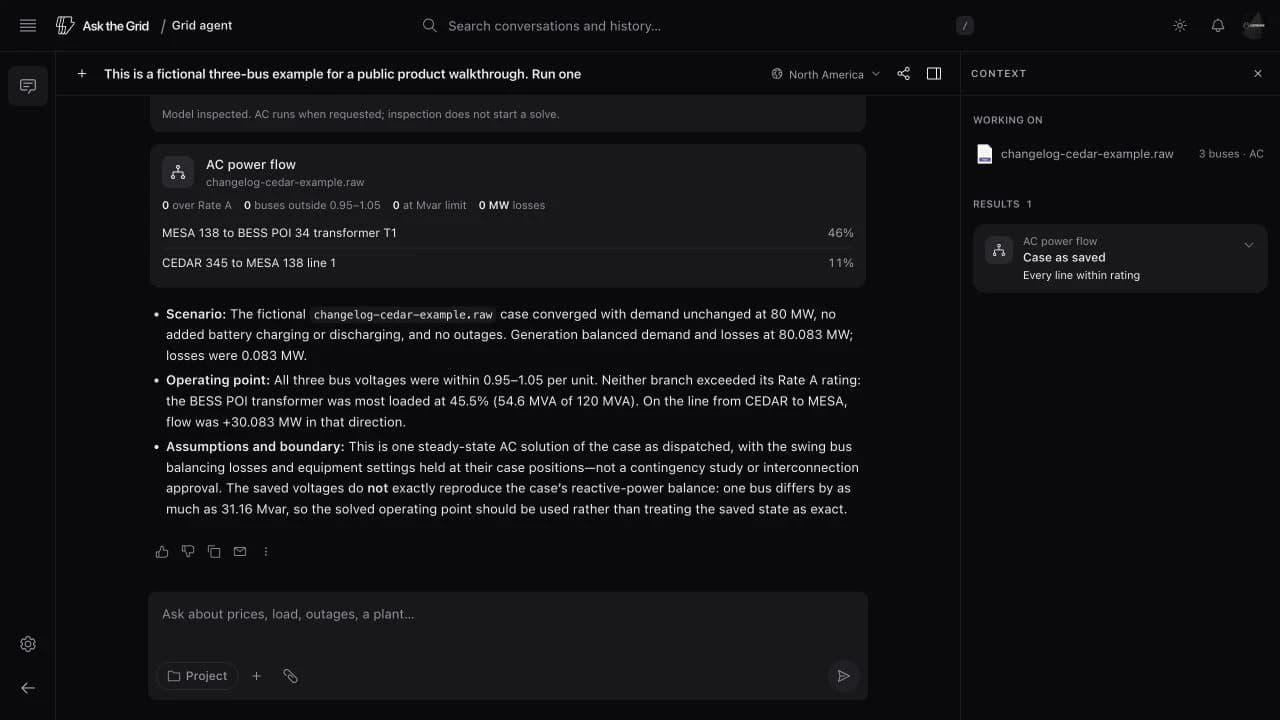Attach a file with the paperclip icon
This screenshot has width=1280, height=720.
pos(290,676)
